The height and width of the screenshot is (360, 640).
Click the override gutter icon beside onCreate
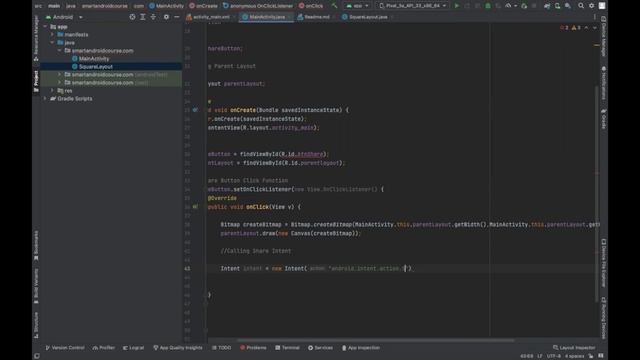195,110
